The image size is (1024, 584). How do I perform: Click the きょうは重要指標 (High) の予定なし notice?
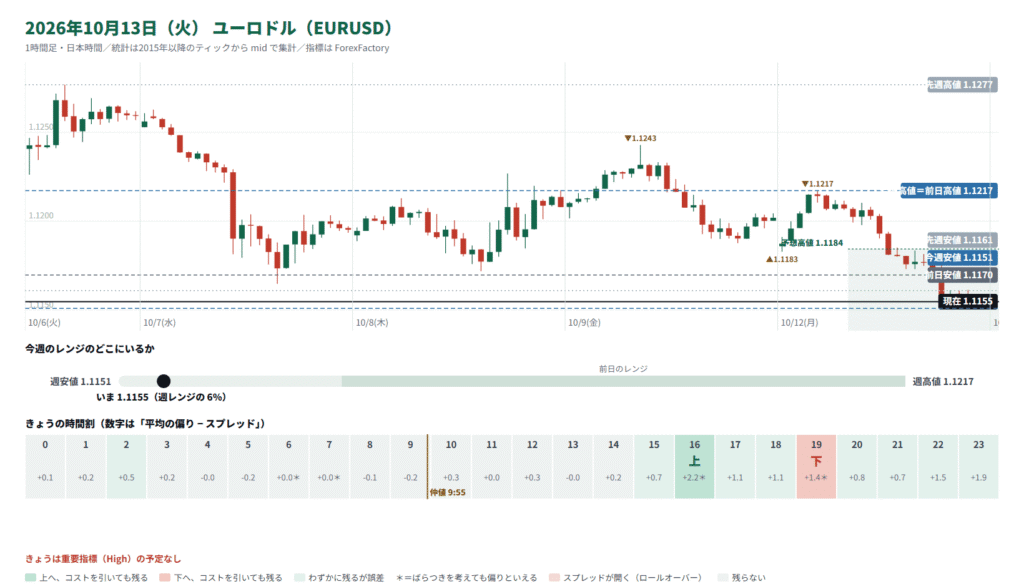[x=103, y=559]
